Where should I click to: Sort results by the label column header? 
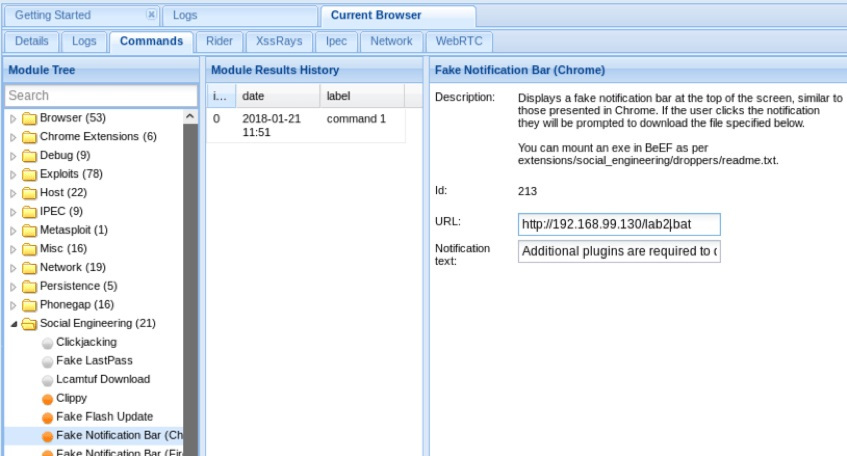[362, 96]
